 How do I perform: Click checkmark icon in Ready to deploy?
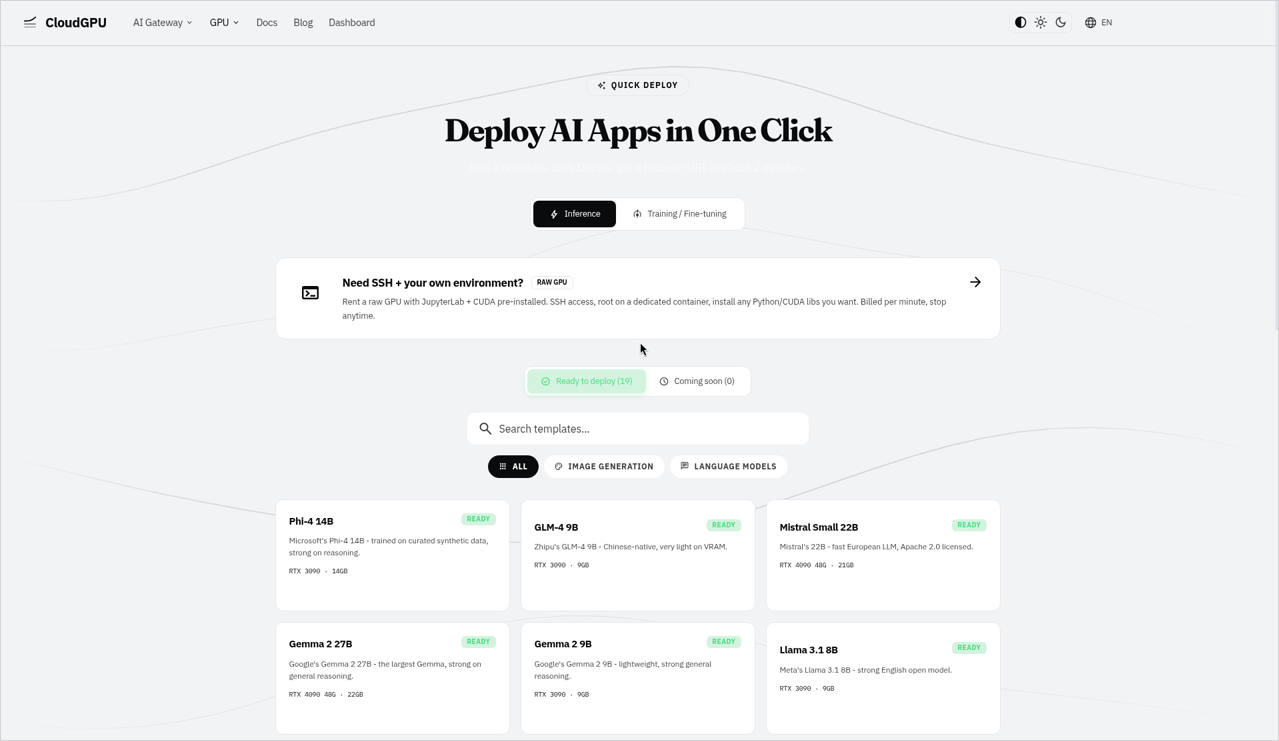click(x=546, y=381)
